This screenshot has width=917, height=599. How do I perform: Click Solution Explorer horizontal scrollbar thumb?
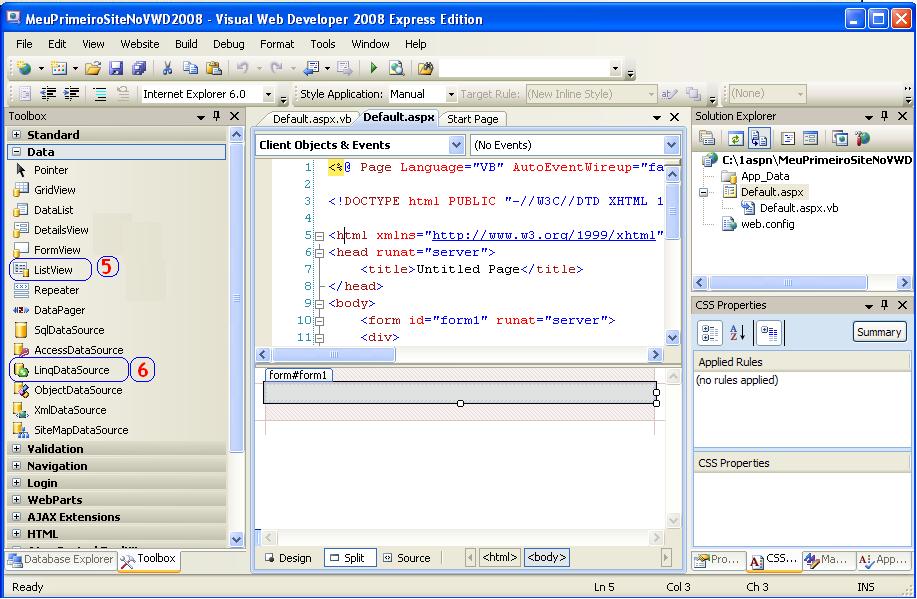[788, 283]
